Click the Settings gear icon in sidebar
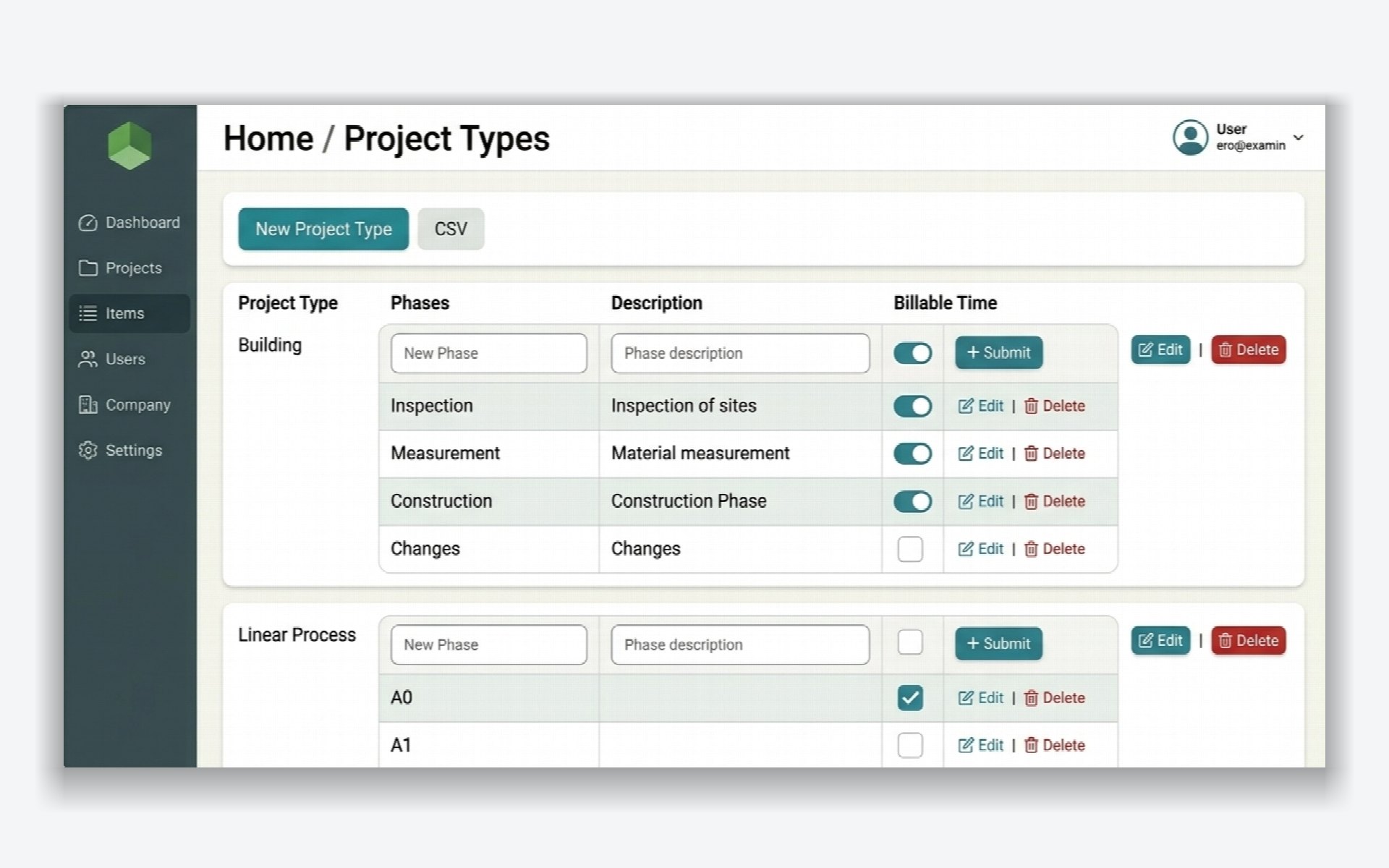The height and width of the screenshot is (868, 1389). (88, 451)
